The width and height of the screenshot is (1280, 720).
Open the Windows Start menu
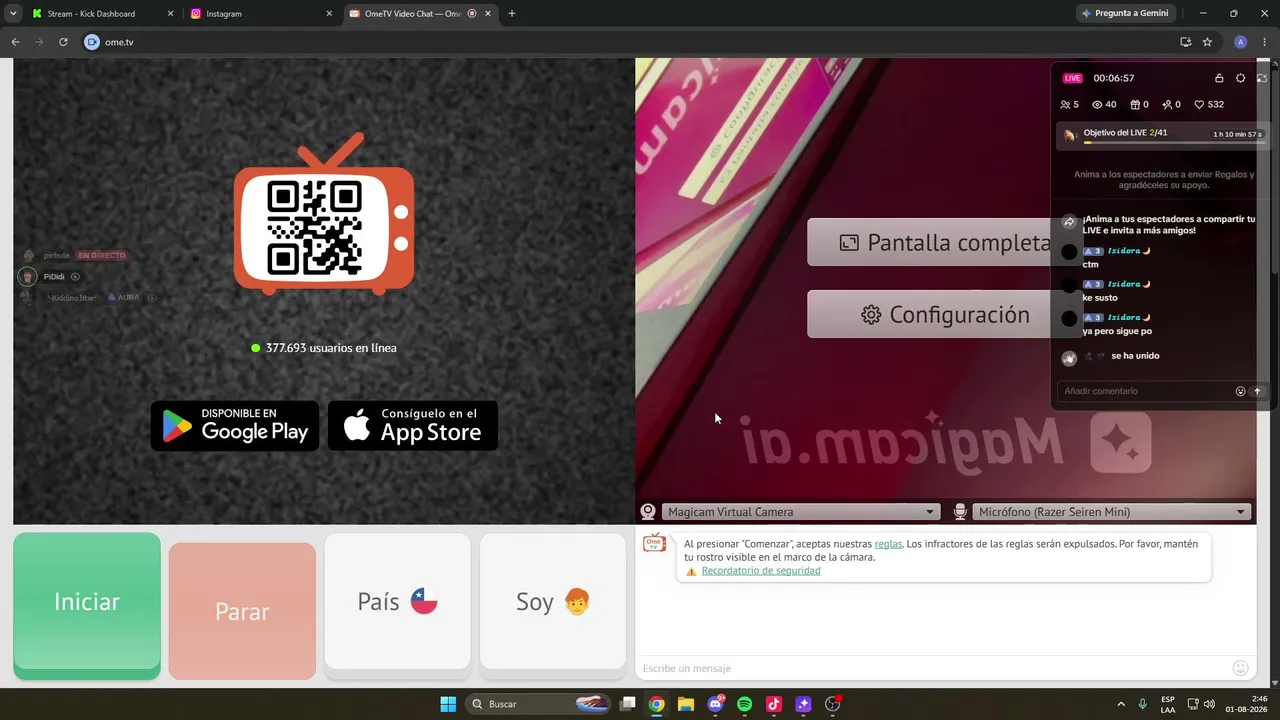click(x=448, y=704)
